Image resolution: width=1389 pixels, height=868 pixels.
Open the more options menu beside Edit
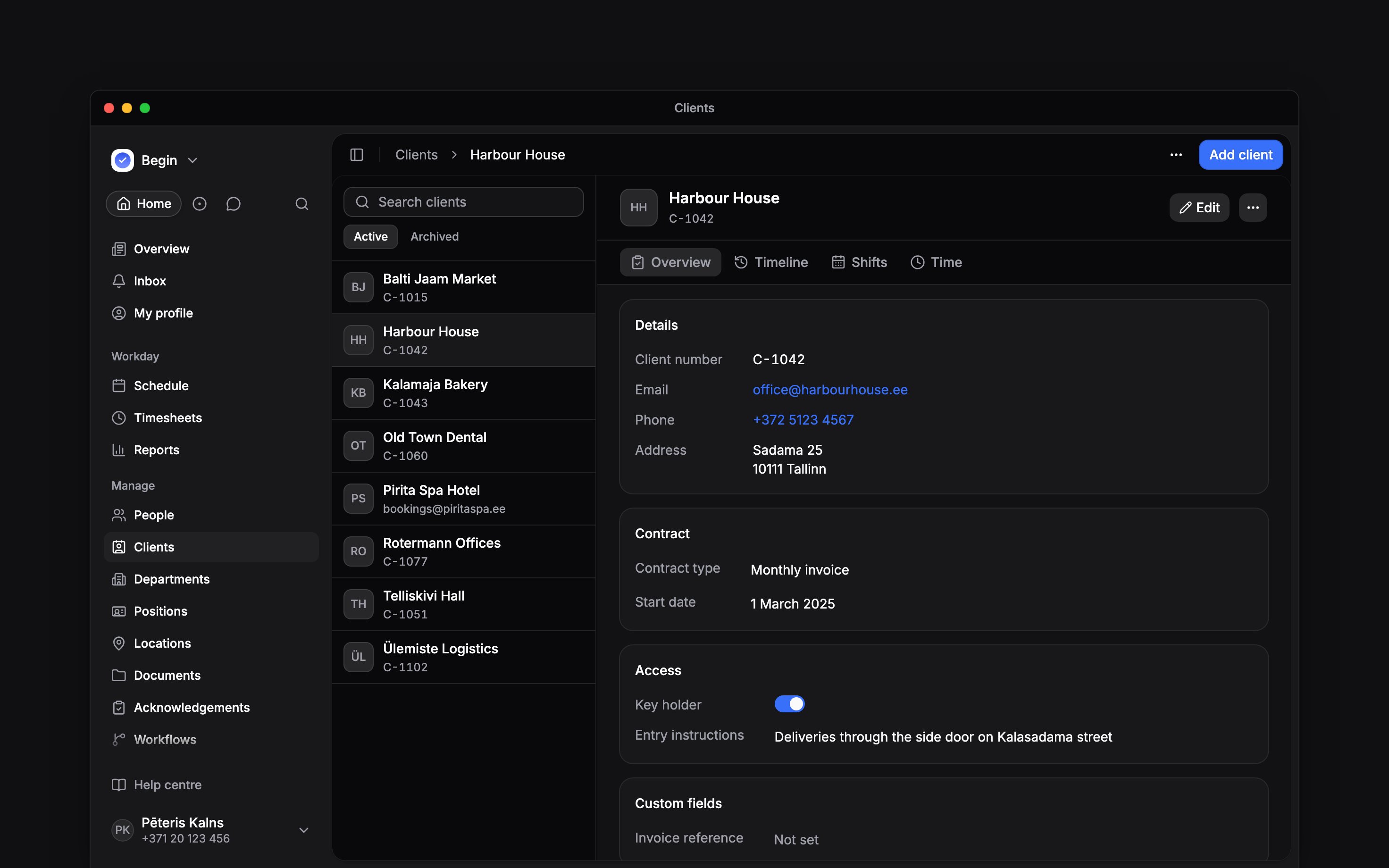coord(1253,208)
